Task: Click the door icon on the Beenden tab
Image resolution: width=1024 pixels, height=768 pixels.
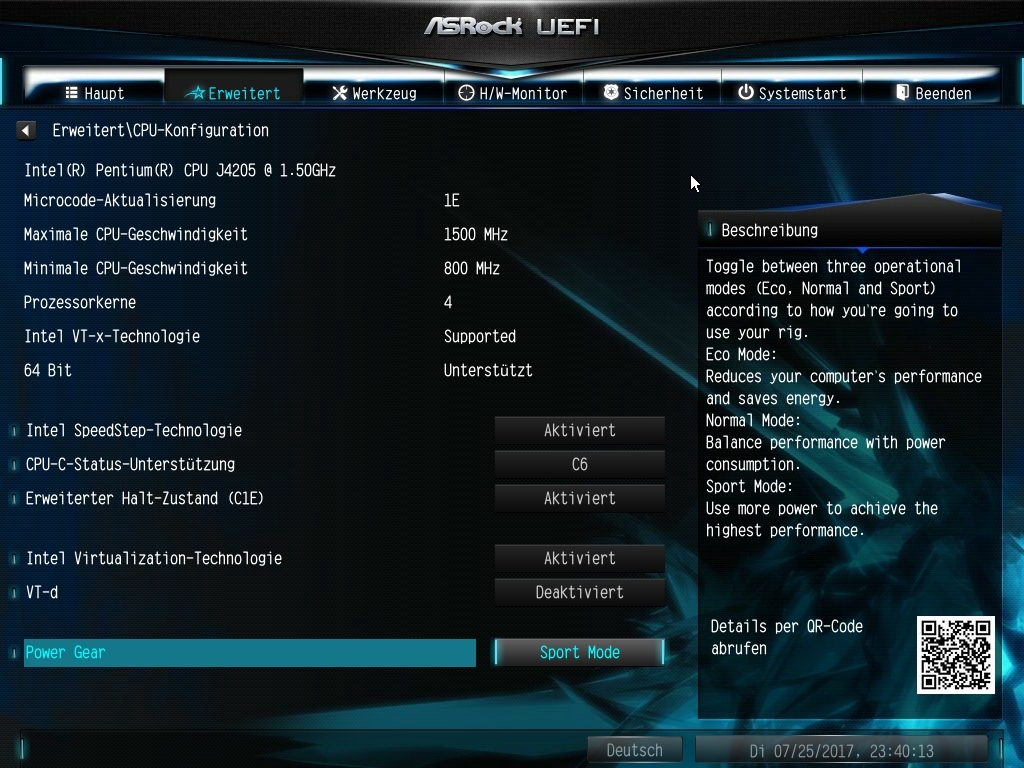Action: (902, 93)
